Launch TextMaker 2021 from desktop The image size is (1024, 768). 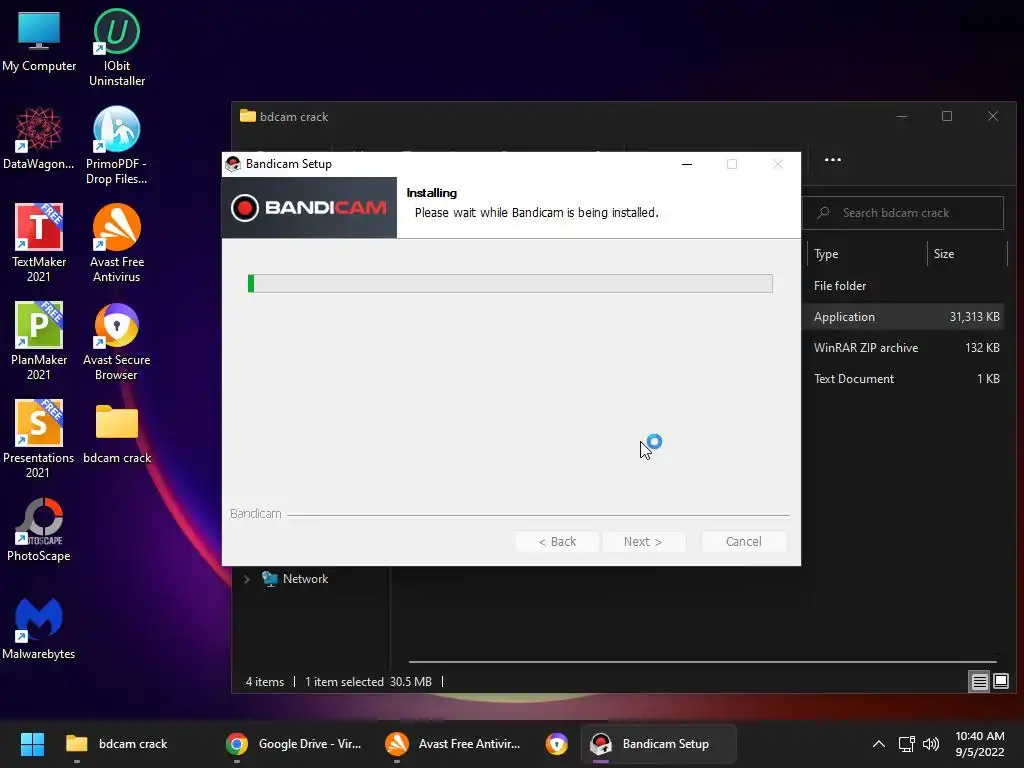coord(39,243)
